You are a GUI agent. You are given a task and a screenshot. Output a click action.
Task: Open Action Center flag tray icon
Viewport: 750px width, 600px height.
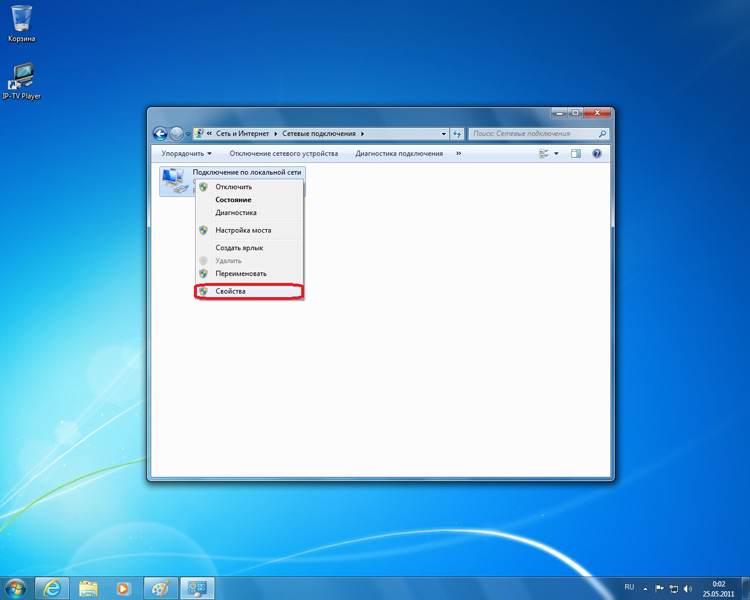(659, 589)
